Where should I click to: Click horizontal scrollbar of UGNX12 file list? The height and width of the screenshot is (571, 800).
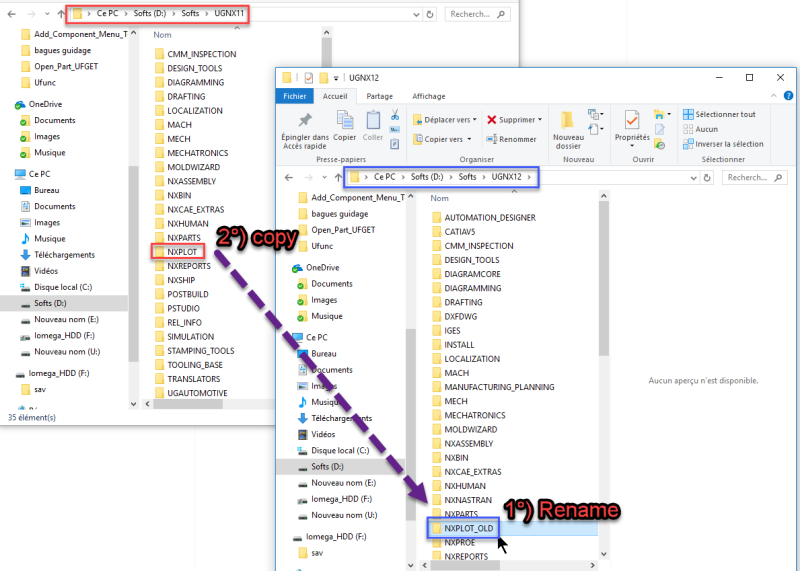465,565
